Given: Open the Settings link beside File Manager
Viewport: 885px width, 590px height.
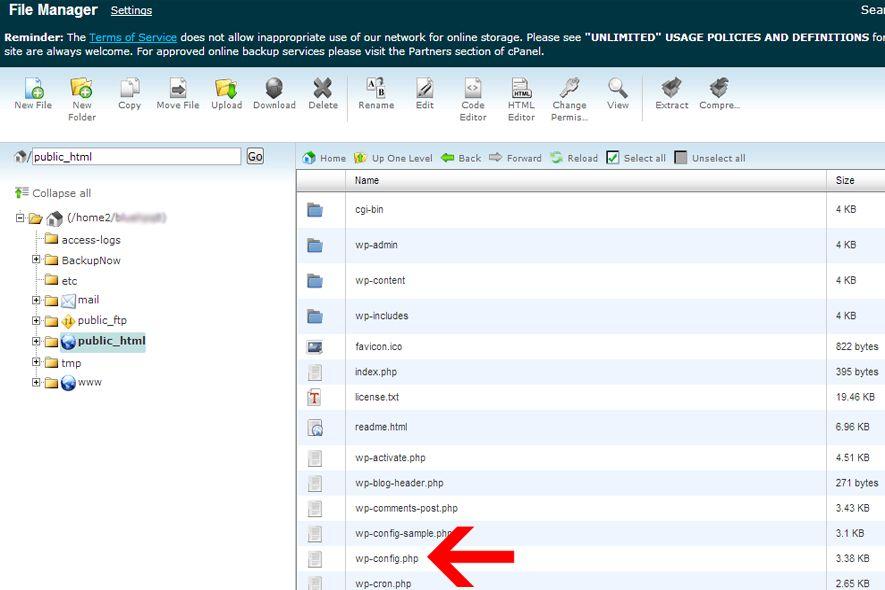Looking at the screenshot, I should (x=131, y=11).
